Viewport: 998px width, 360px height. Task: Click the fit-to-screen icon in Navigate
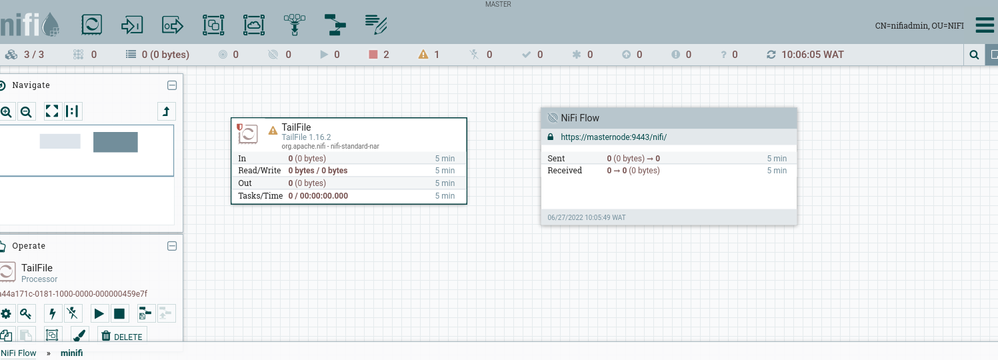coord(52,112)
